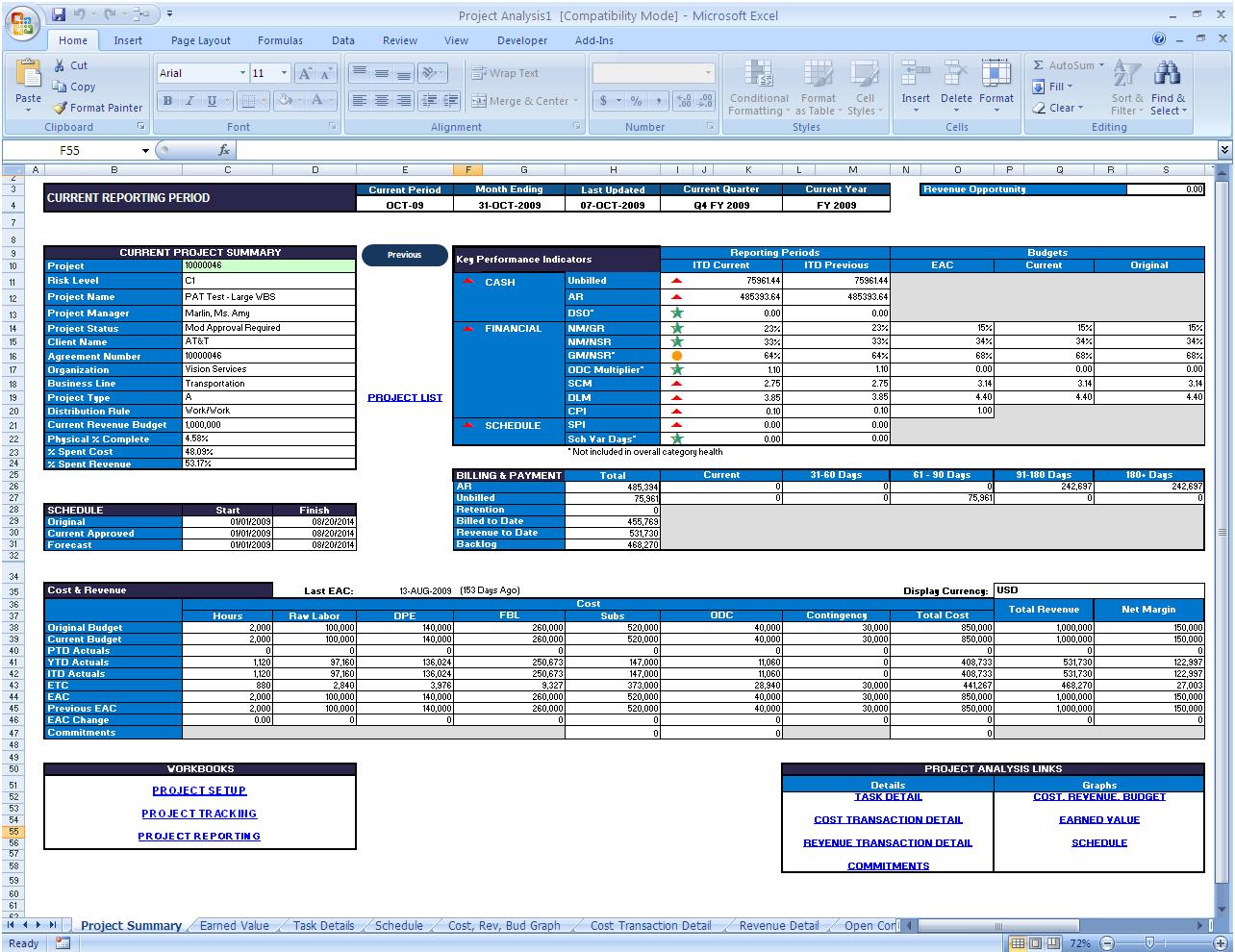Open the font size dropdown
This screenshot has width=1235, height=952.
(283, 72)
